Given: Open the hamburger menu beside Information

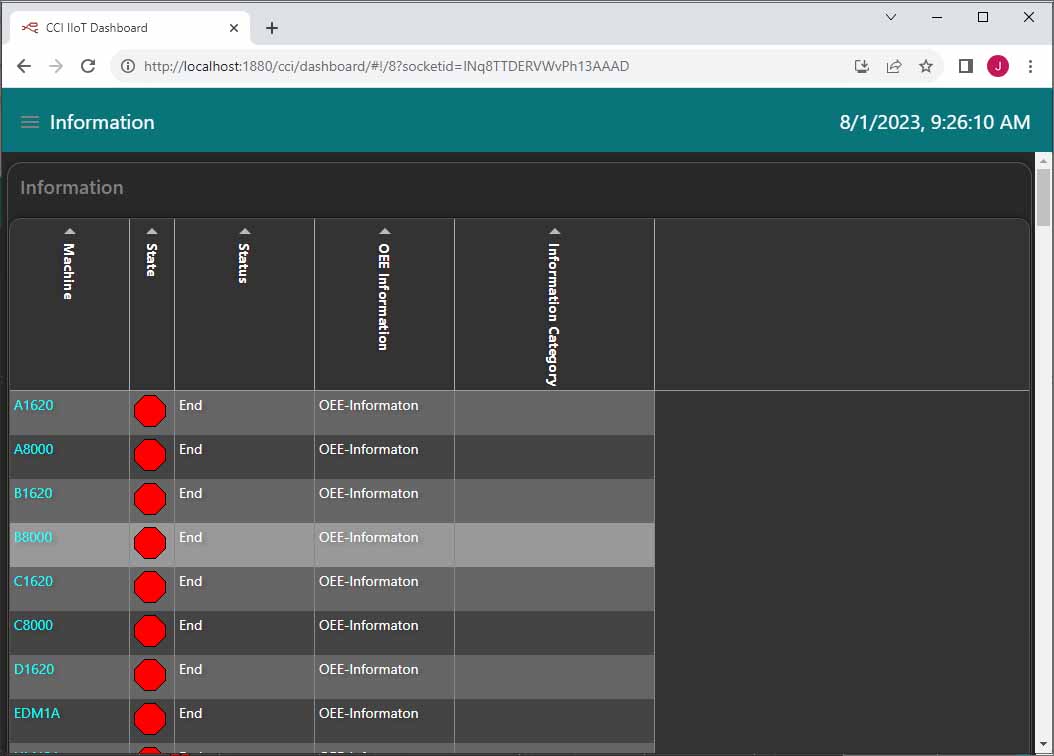Looking at the screenshot, I should point(30,122).
